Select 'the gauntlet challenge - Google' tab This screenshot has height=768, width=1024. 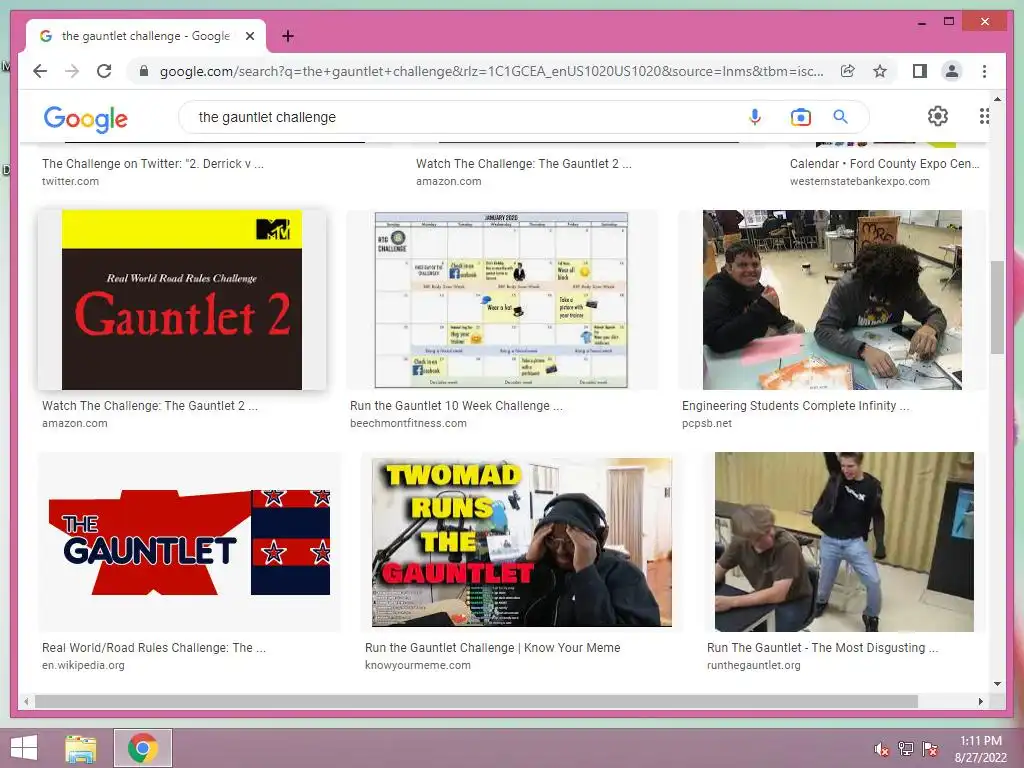click(146, 36)
